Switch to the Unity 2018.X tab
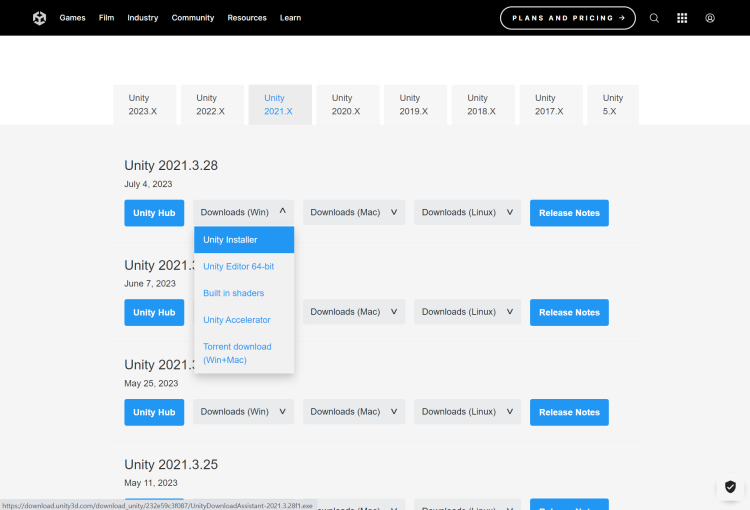This screenshot has width=750, height=510. (483, 105)
